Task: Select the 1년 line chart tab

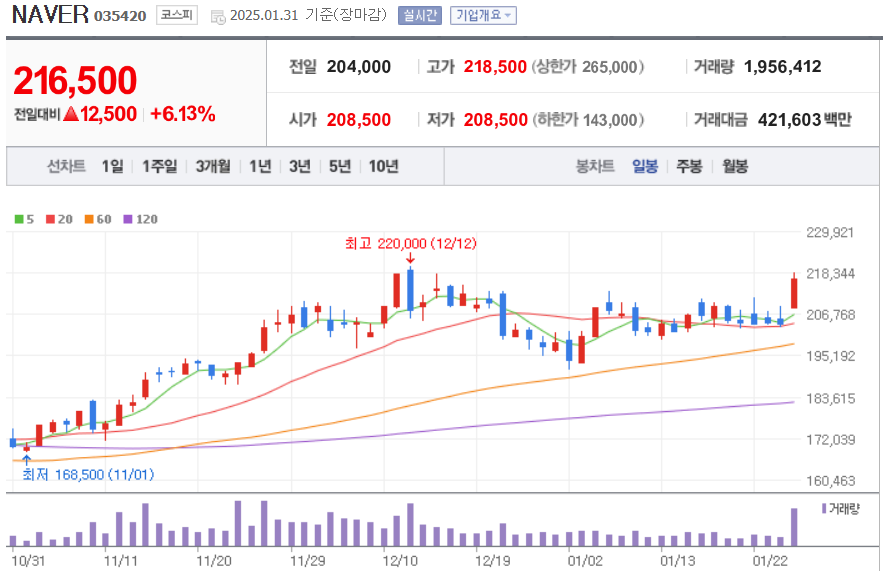Action: (260, 166)
